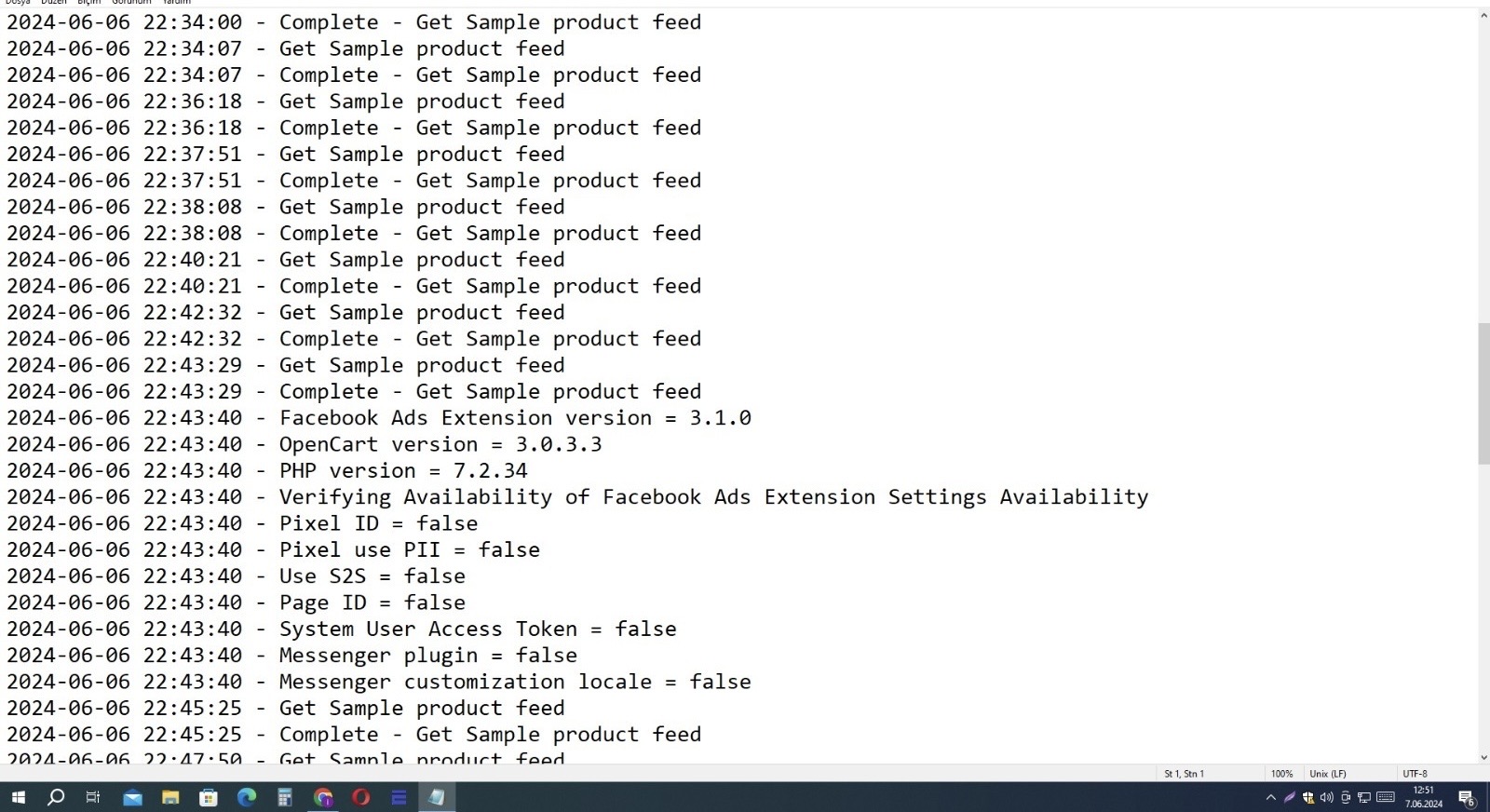Viewport: 1490px width, 812px height.
Task: Open the Calculator taskbar icon
Action: tap(285, 797)
